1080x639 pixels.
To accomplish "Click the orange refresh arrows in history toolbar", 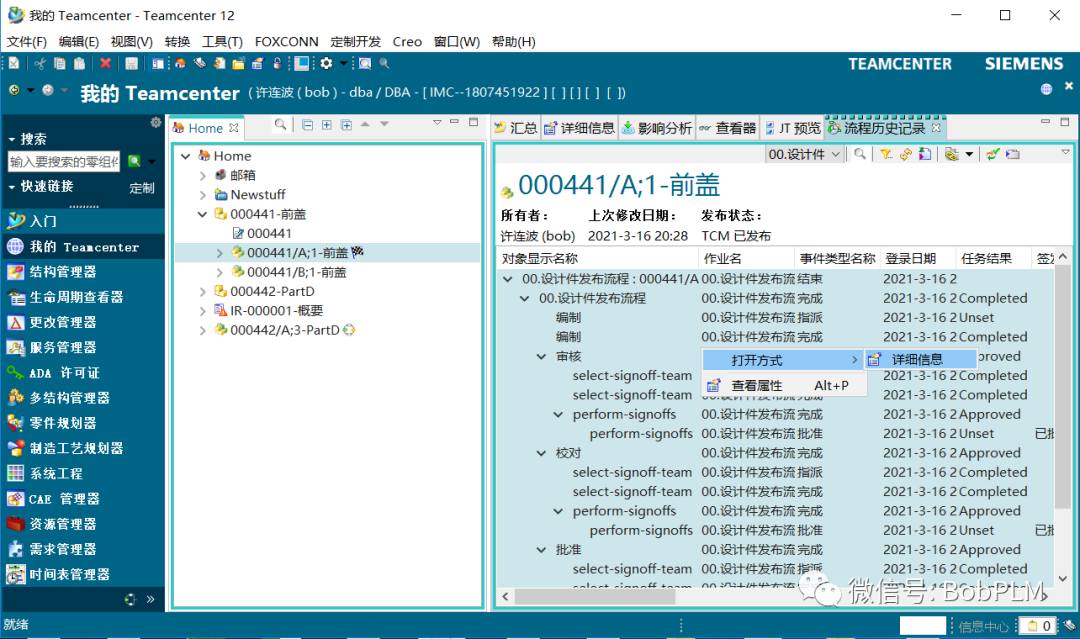I will 905,154.
